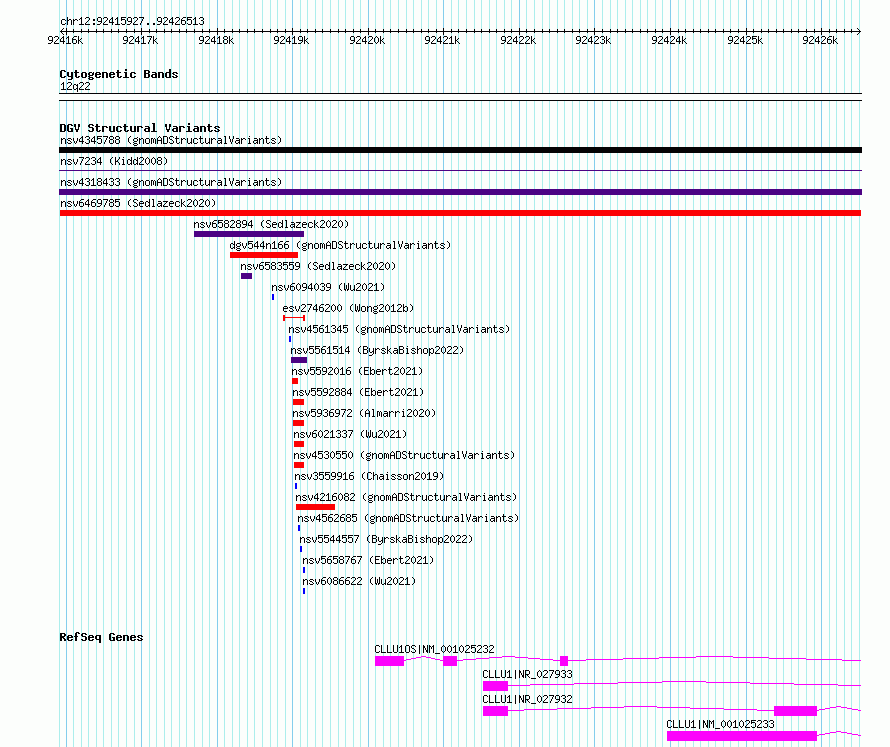The image size is (890, 747).
Task: Select the nsv7234 (Kidd2008) label
Action: (114, 161)
